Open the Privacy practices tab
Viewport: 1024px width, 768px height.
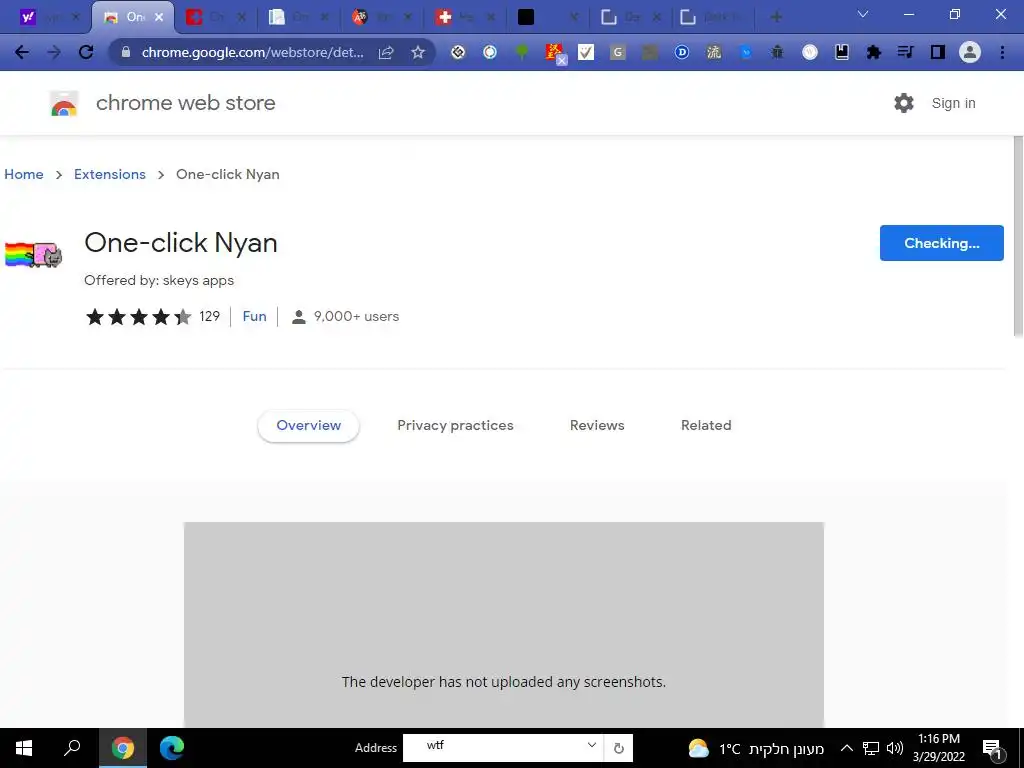point(455,425)
